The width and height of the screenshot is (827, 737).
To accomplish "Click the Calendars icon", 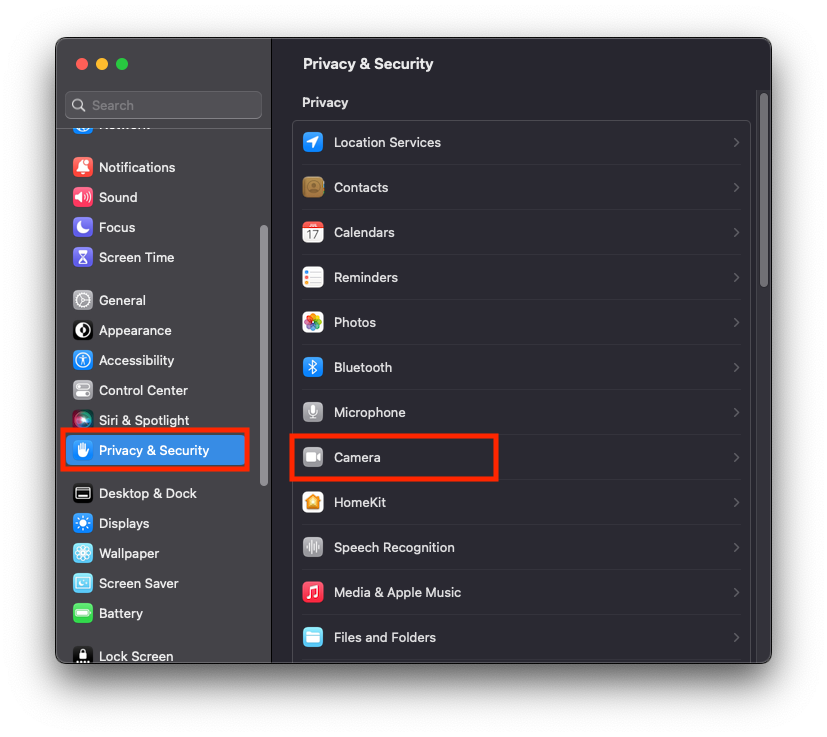I will click(313, 232).
